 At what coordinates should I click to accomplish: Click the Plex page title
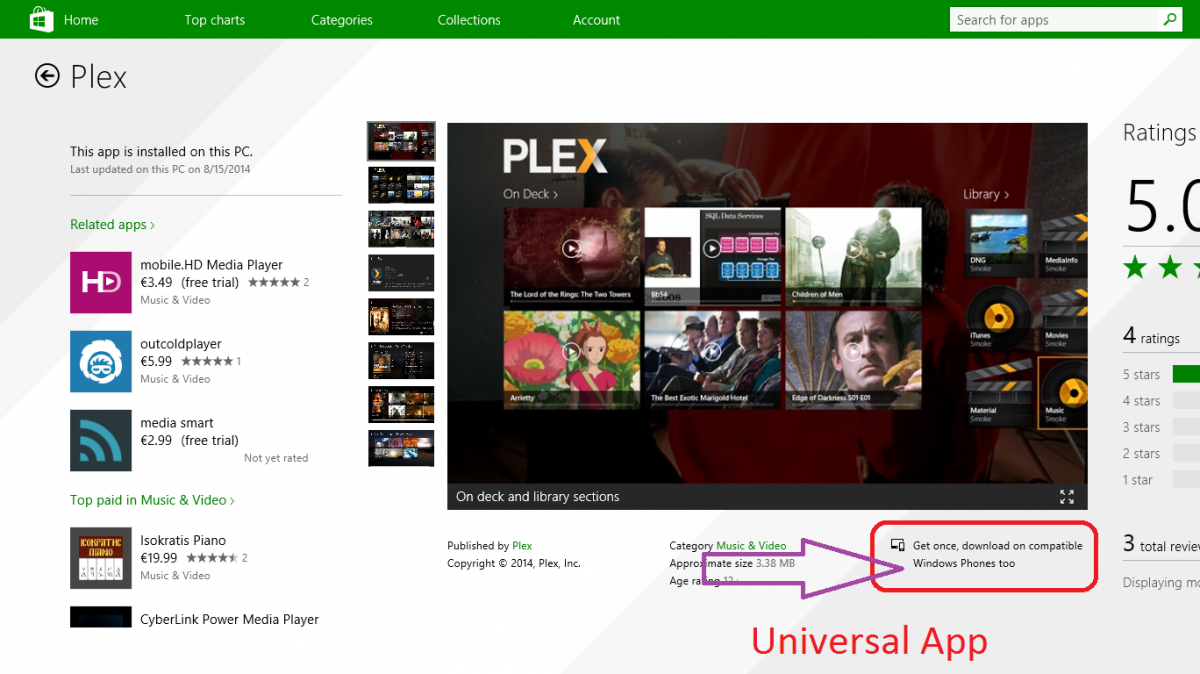coord(99,77)
